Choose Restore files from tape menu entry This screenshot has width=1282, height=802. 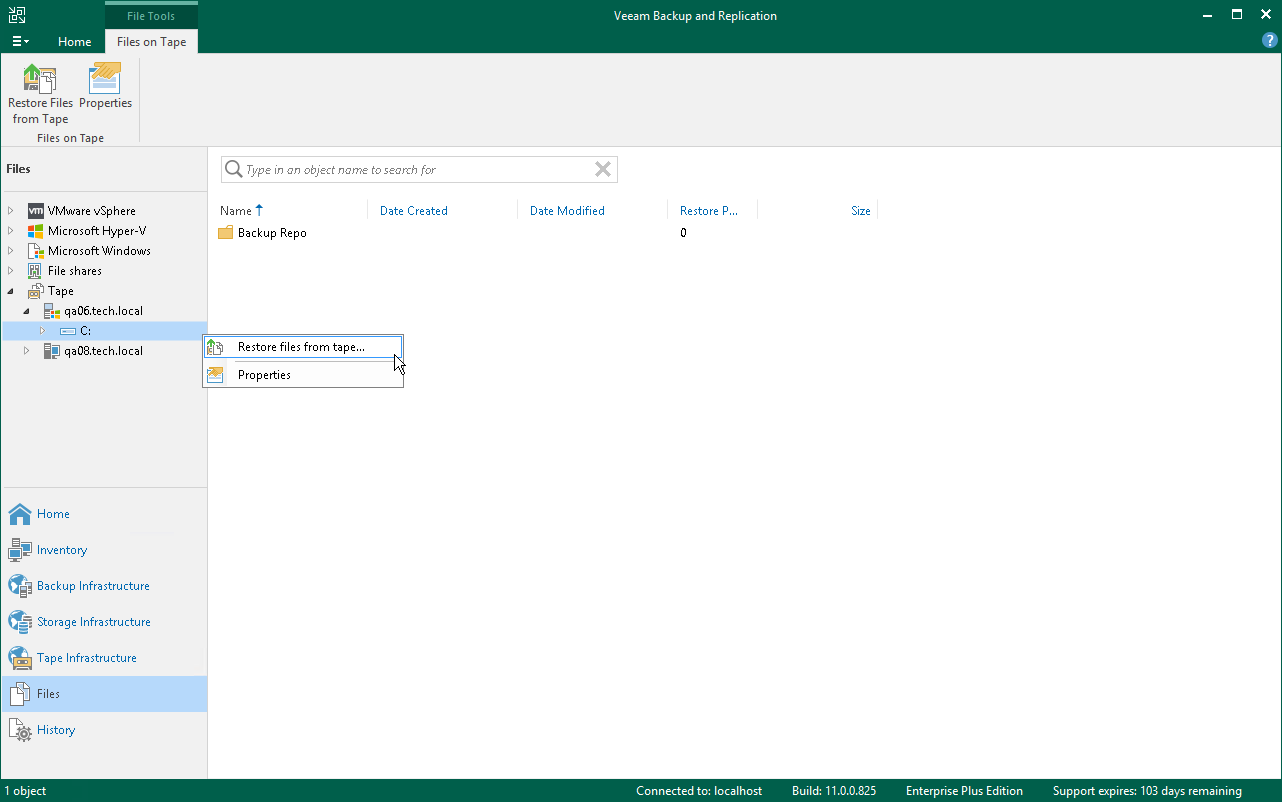303,347
